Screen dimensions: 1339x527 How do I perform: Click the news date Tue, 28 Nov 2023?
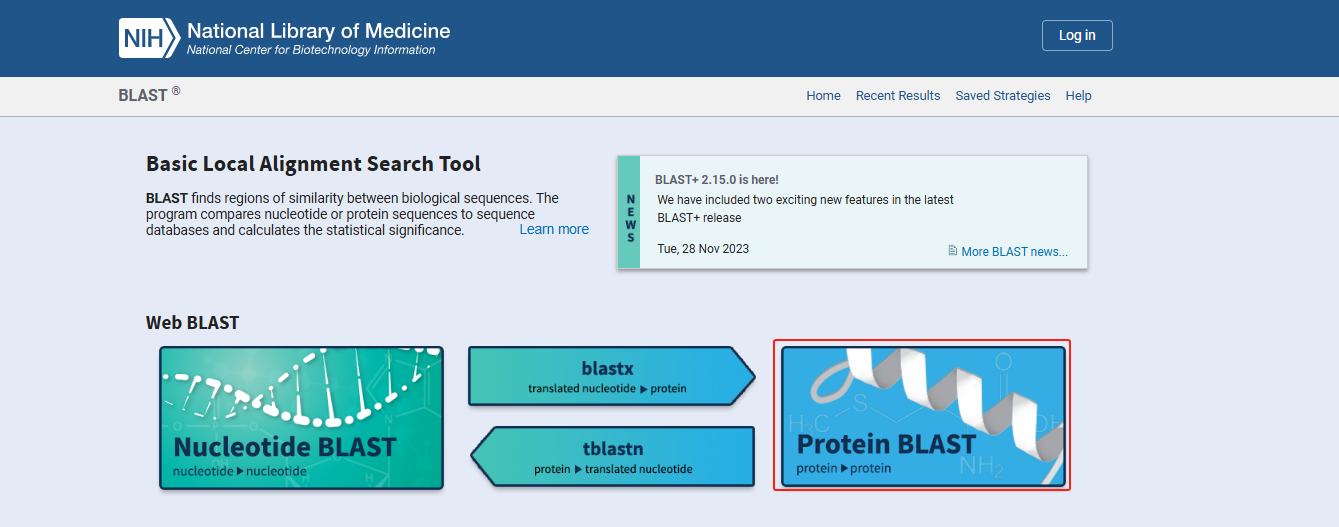(x=703, y=248)
